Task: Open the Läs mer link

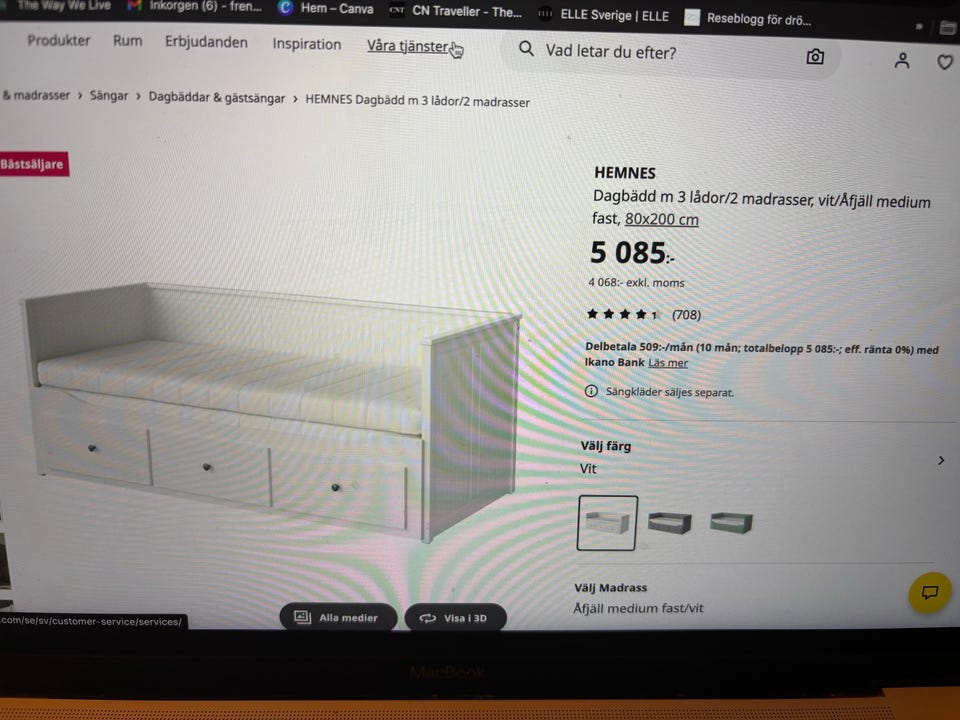Action: pyautogui.click(x=668, y=362)
